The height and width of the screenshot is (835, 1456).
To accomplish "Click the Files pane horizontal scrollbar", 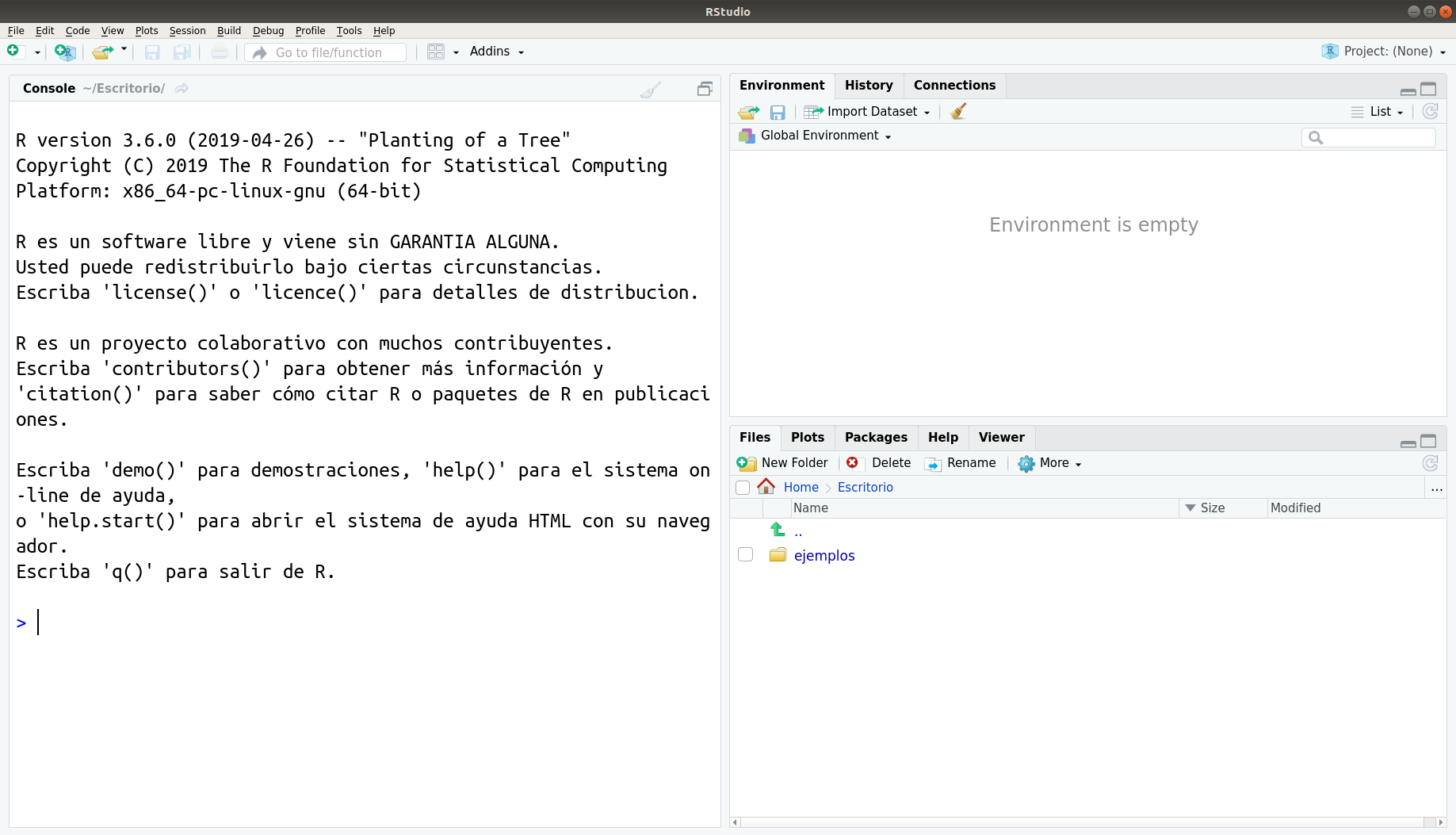I will 1087,822.
